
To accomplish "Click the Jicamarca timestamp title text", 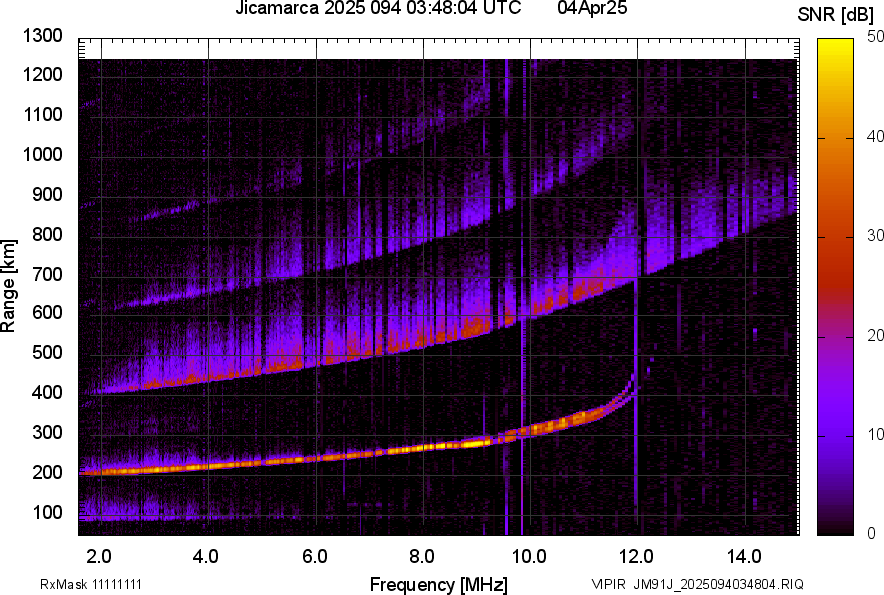I will coord(378,8).
